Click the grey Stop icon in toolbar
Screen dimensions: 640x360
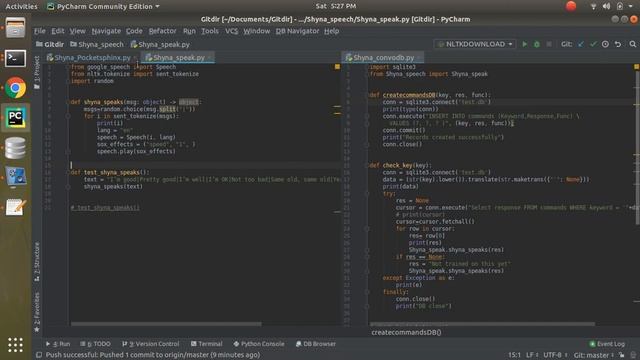549,44
